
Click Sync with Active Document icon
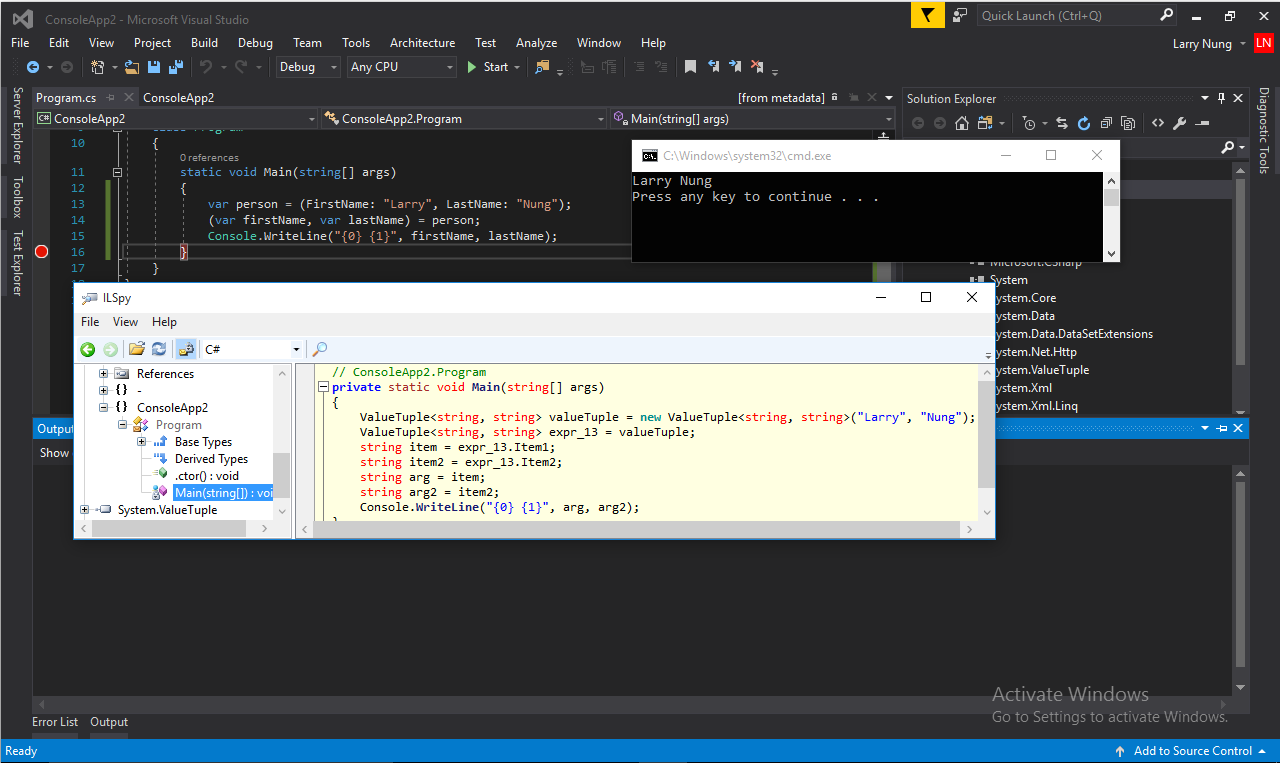[1062, 123]
